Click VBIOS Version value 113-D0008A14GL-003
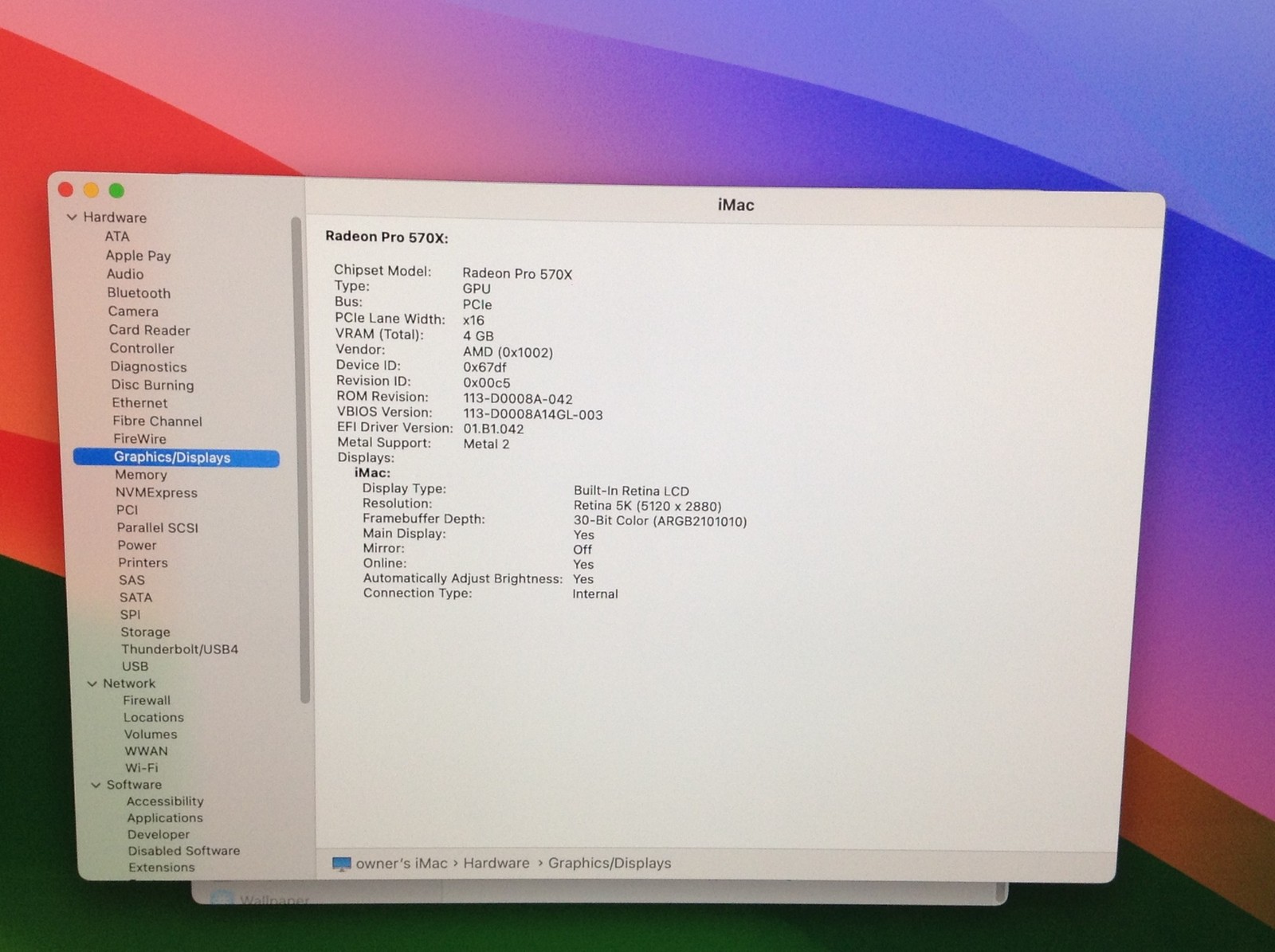 pyautogui.click(x=533, y=414)
